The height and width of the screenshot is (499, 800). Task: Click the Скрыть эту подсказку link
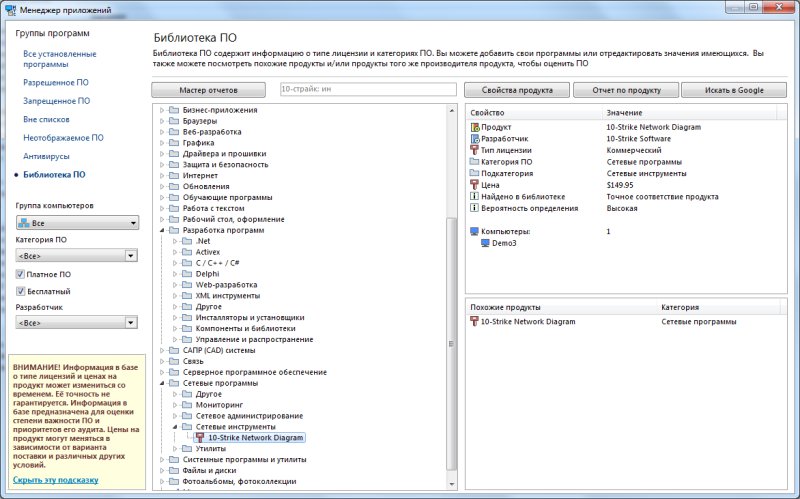click(x=56, y=480)
